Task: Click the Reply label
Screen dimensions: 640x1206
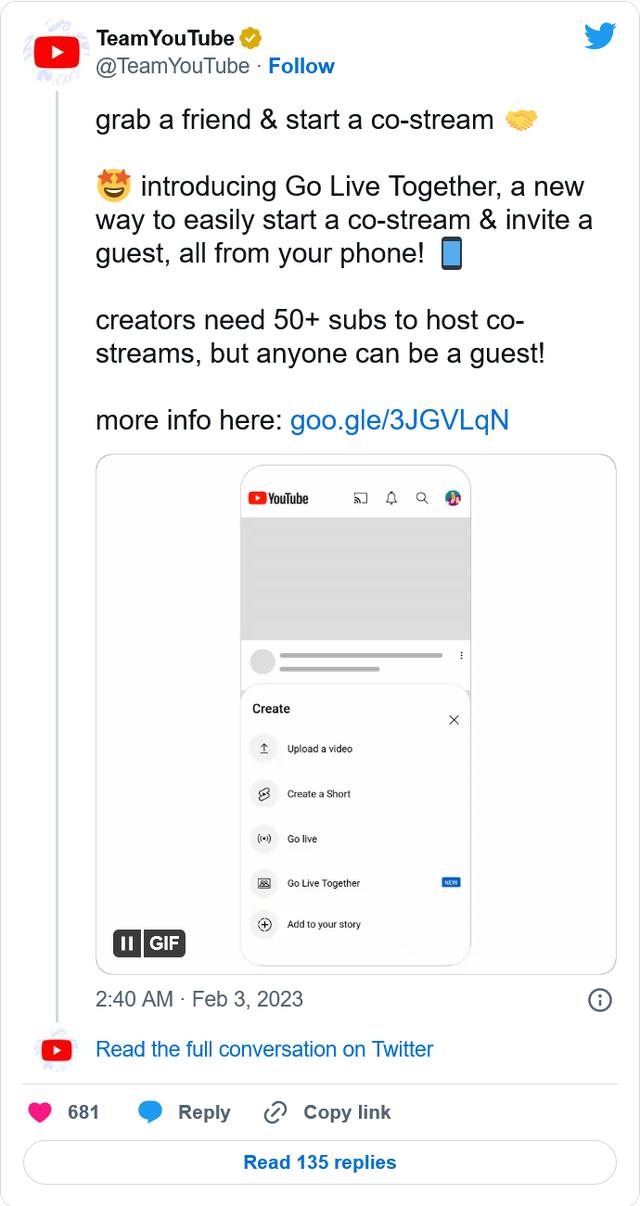Action: [204, 1112]
